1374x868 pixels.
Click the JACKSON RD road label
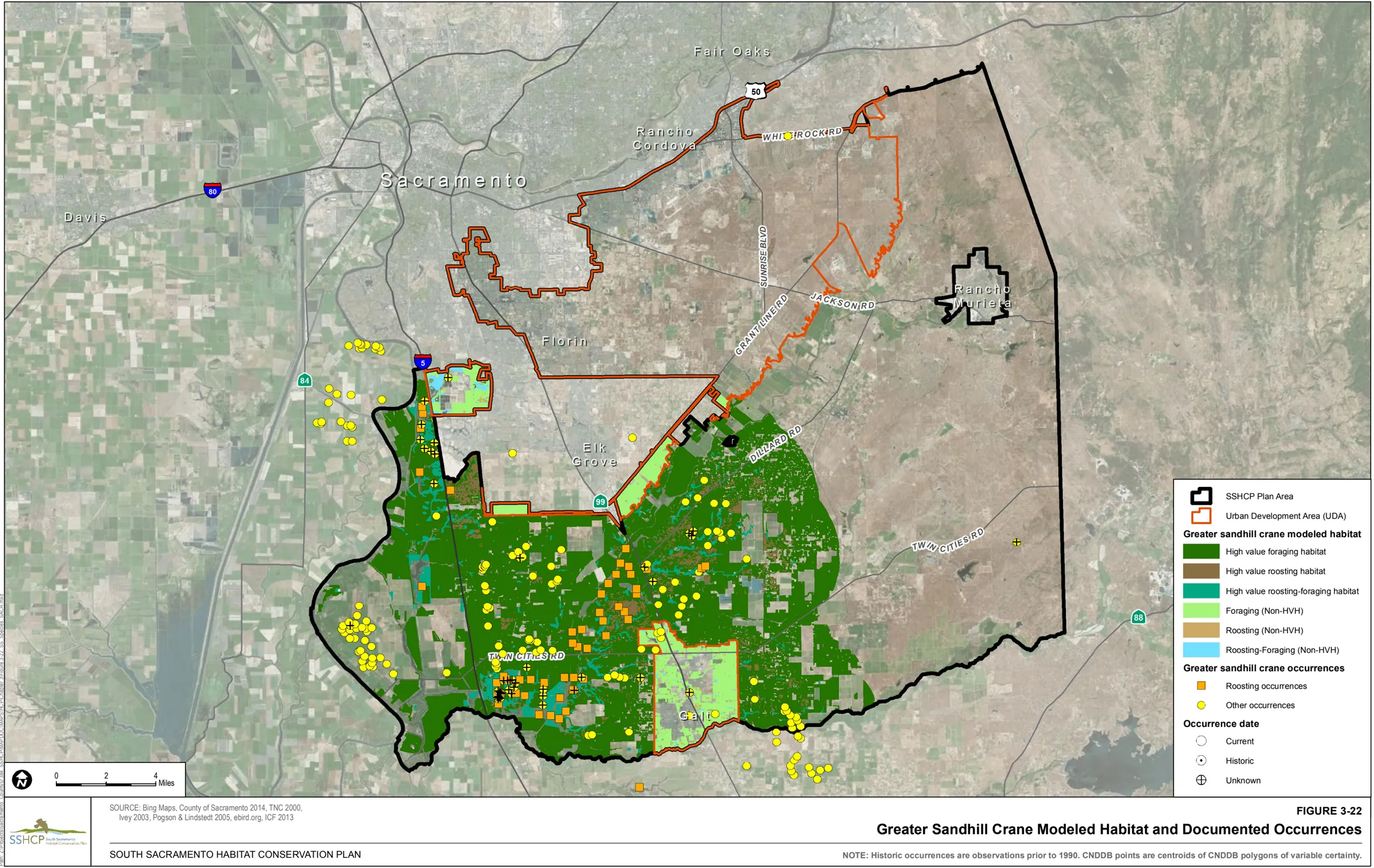842,301
